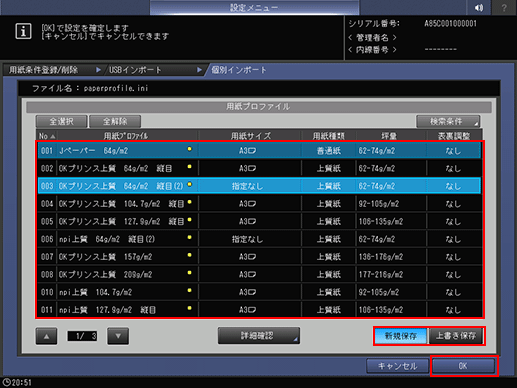The width and height of the screenshot is (517, 388).
Task: Select row 008 OKプリンス上質 209g/m2
Action: coord(259,274)
